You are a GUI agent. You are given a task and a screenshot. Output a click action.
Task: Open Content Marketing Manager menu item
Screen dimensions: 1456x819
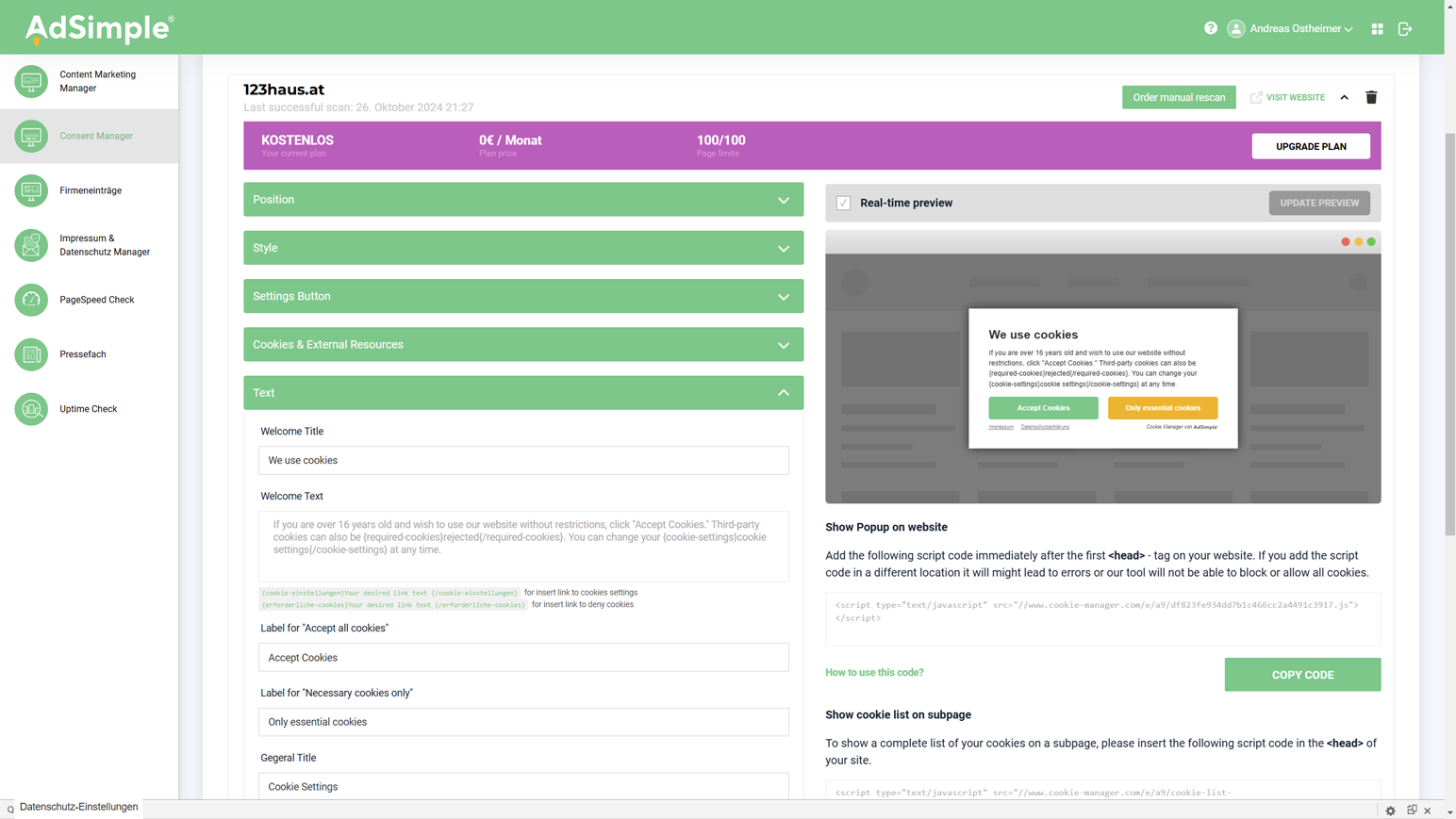[98, 81]
